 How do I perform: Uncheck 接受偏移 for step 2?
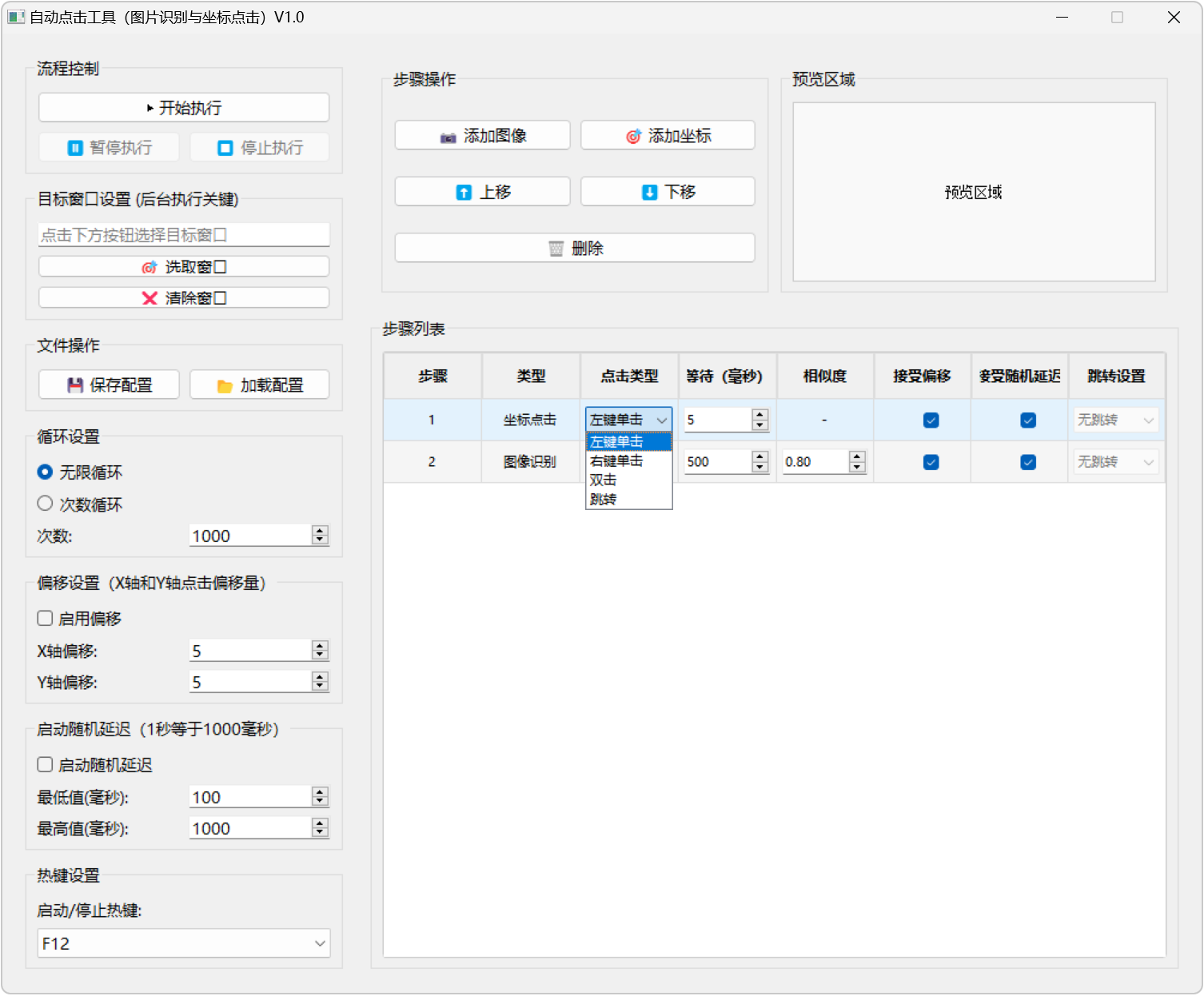(x=931, y=462)
